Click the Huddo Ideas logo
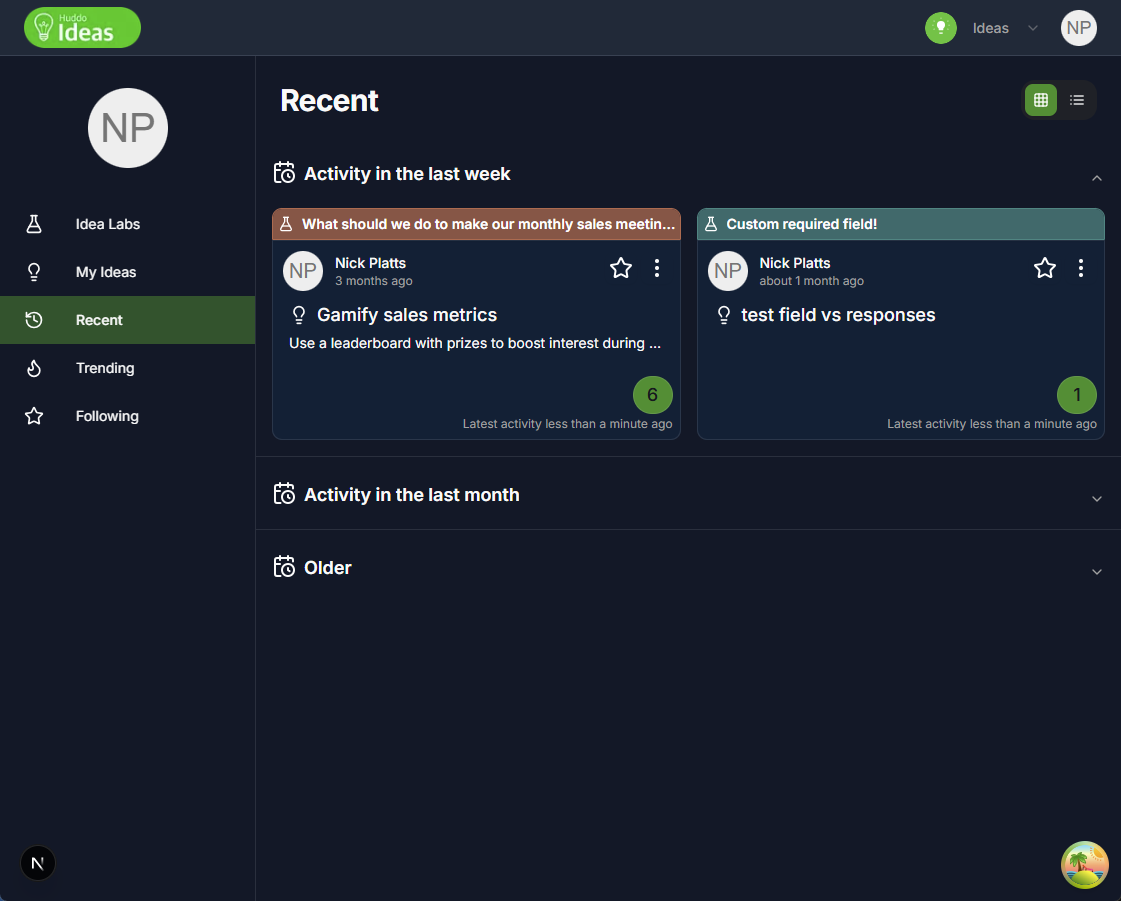This screenshot has width=1121, height=901. [x=82, y=28]
